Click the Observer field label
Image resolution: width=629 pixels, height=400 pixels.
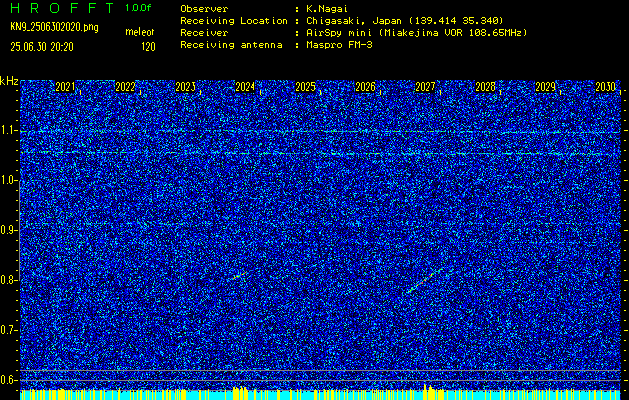point(204,9)
